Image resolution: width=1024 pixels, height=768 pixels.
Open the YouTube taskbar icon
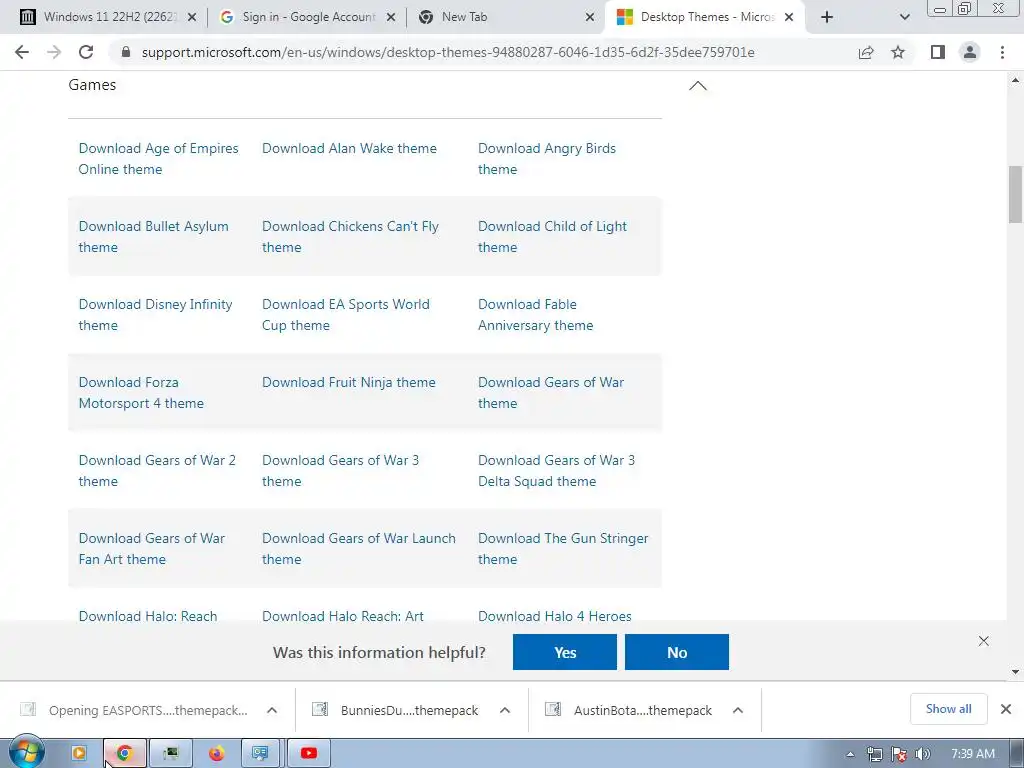[x=309, y=754]
